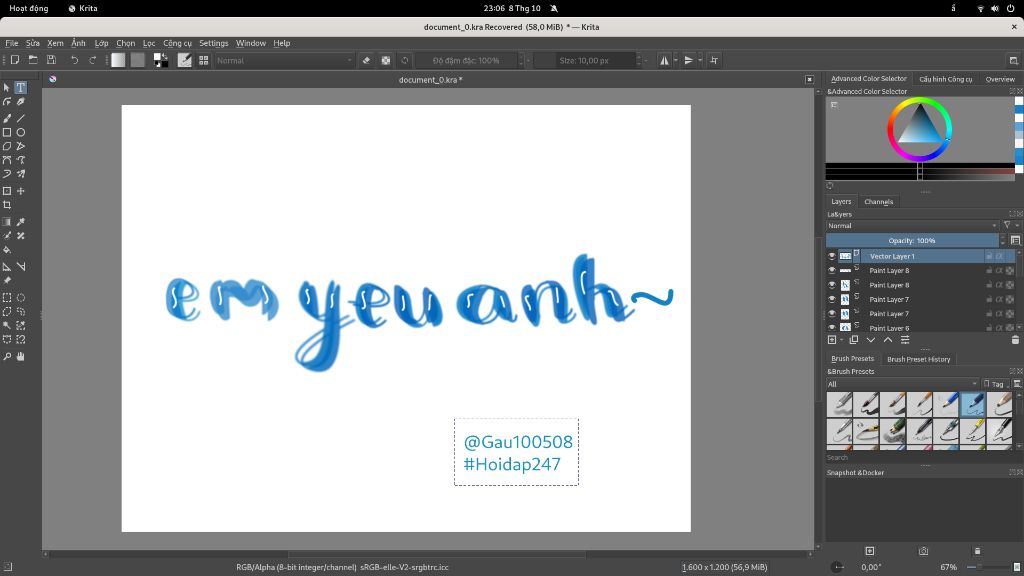
Task: Open the File menu
Action: pos(12,43)
